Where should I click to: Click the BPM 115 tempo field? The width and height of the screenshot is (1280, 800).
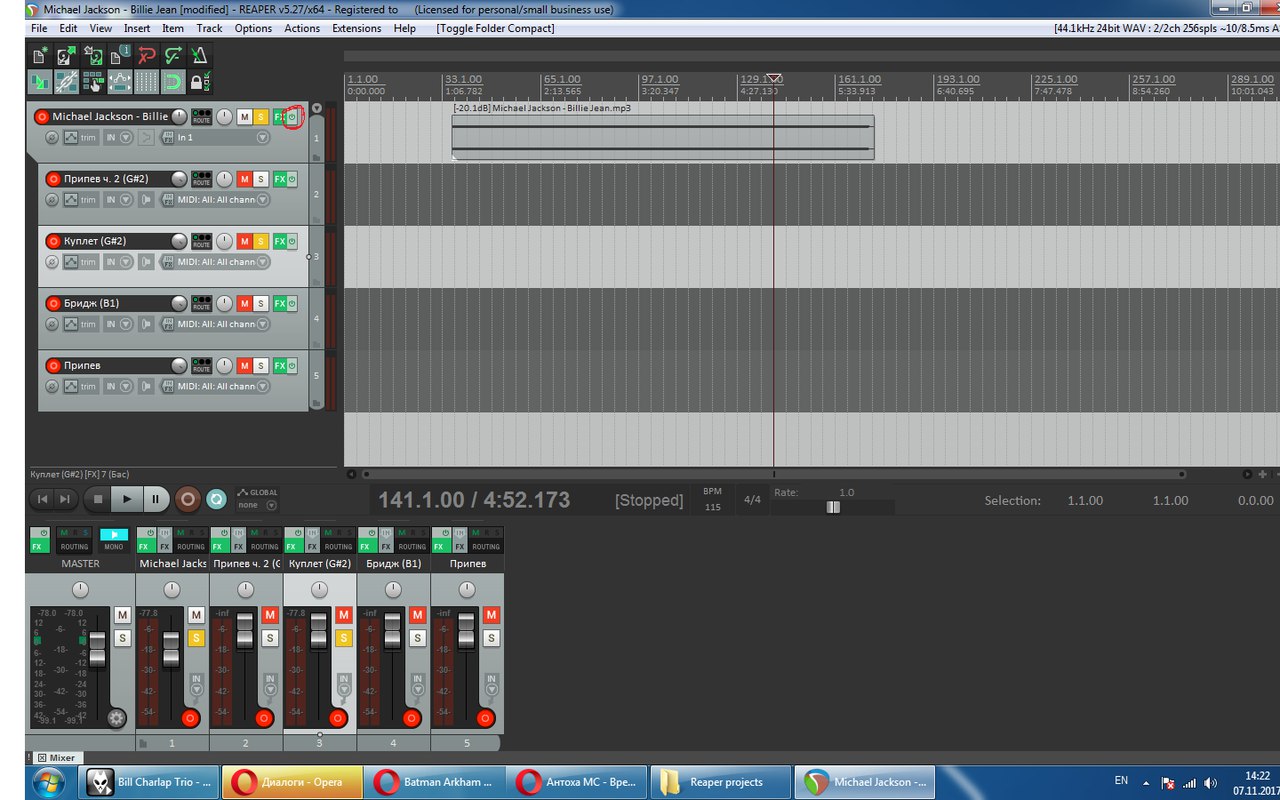click(x=712, y=500)
